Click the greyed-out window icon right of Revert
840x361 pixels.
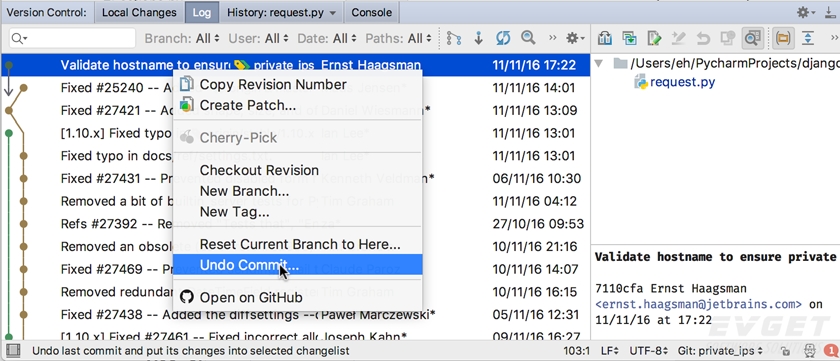pos(728,38)
